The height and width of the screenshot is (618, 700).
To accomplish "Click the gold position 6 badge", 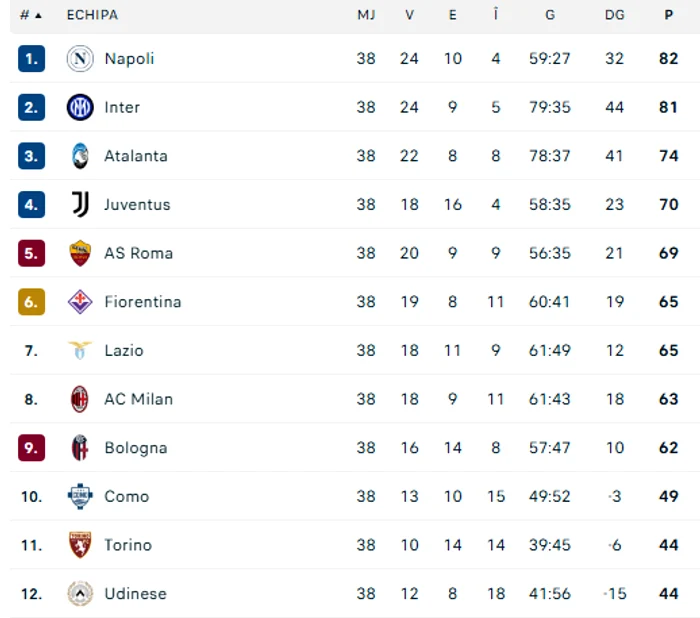I will coord(31,302).
